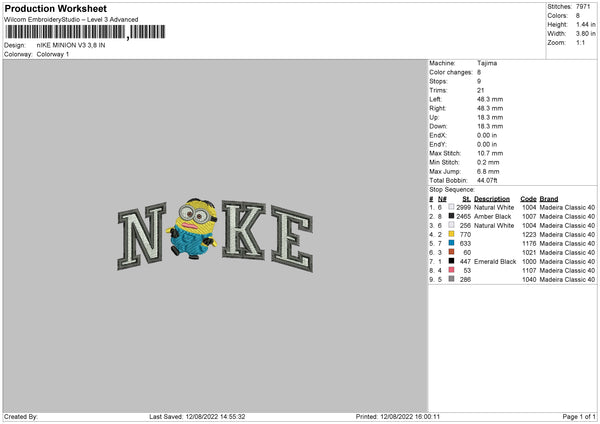
Task: Click the orange-red swatch code 1021
Action: [451, 252]
